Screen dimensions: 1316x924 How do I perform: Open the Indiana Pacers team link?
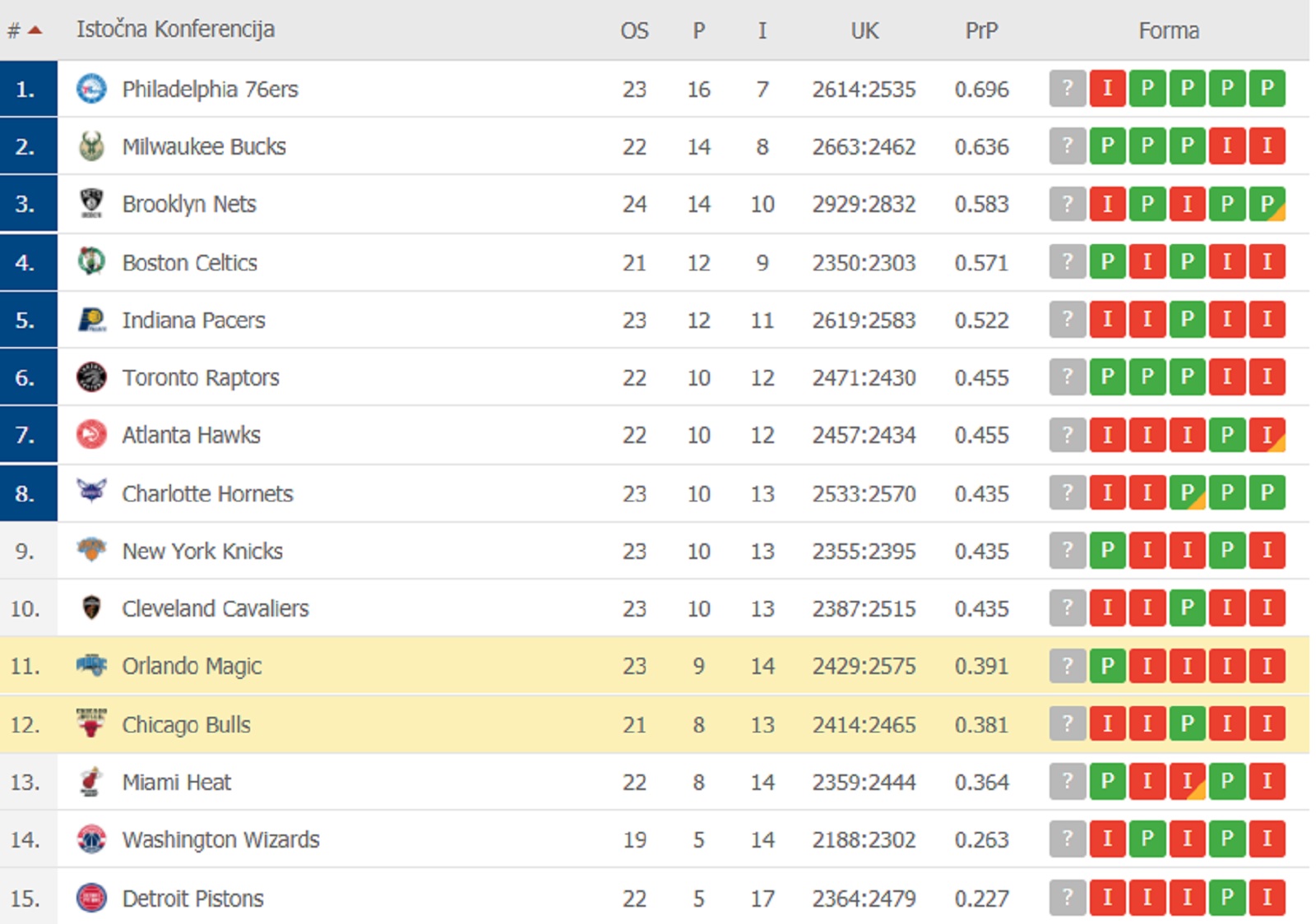pyautogui.click(x=193, y=320)
